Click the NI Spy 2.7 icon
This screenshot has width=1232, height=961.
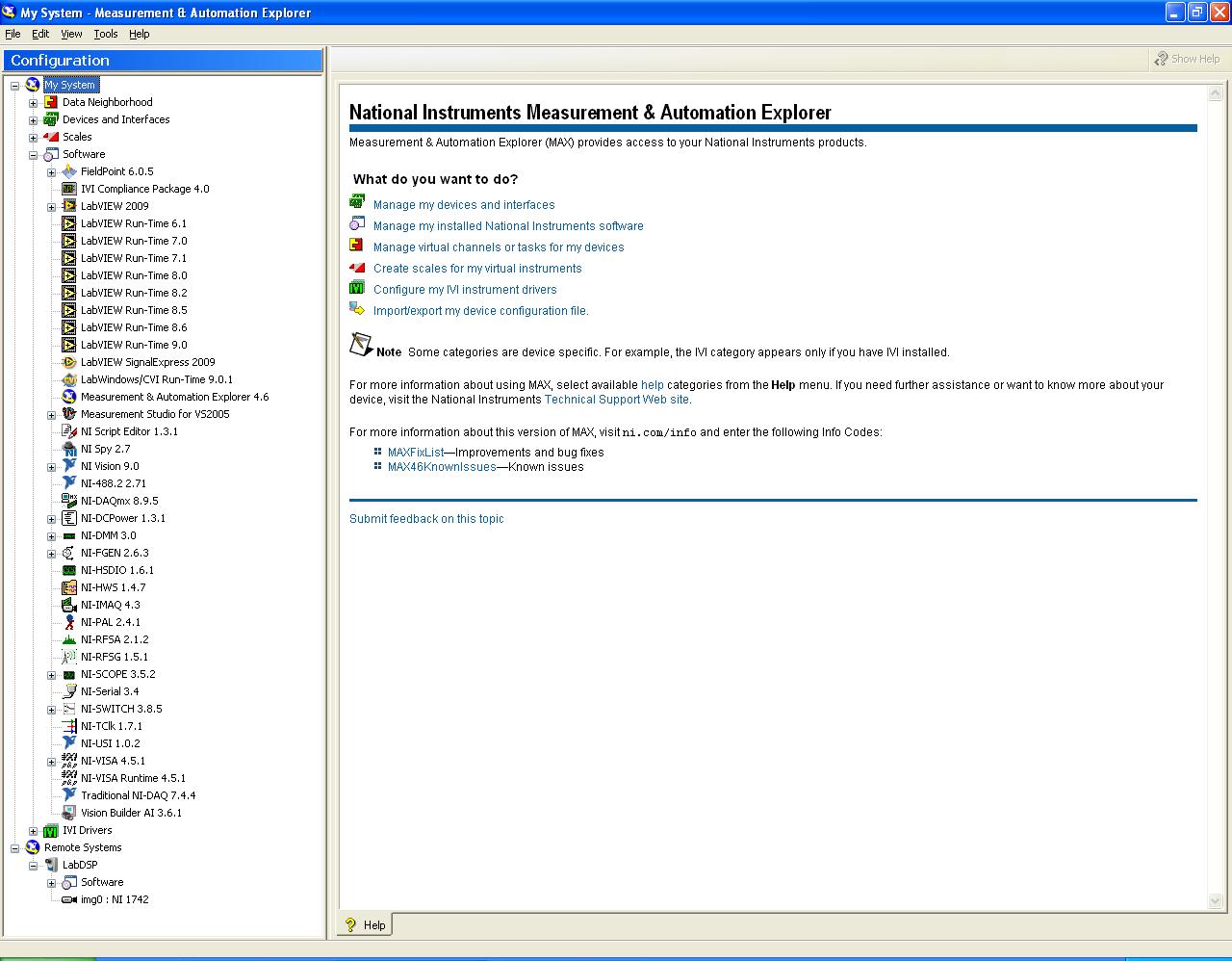pos(69,449)
